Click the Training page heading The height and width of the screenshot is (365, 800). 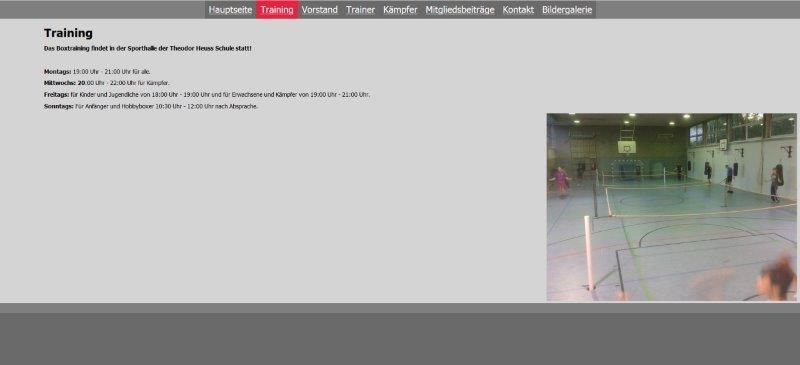click(x=68, y=33)
